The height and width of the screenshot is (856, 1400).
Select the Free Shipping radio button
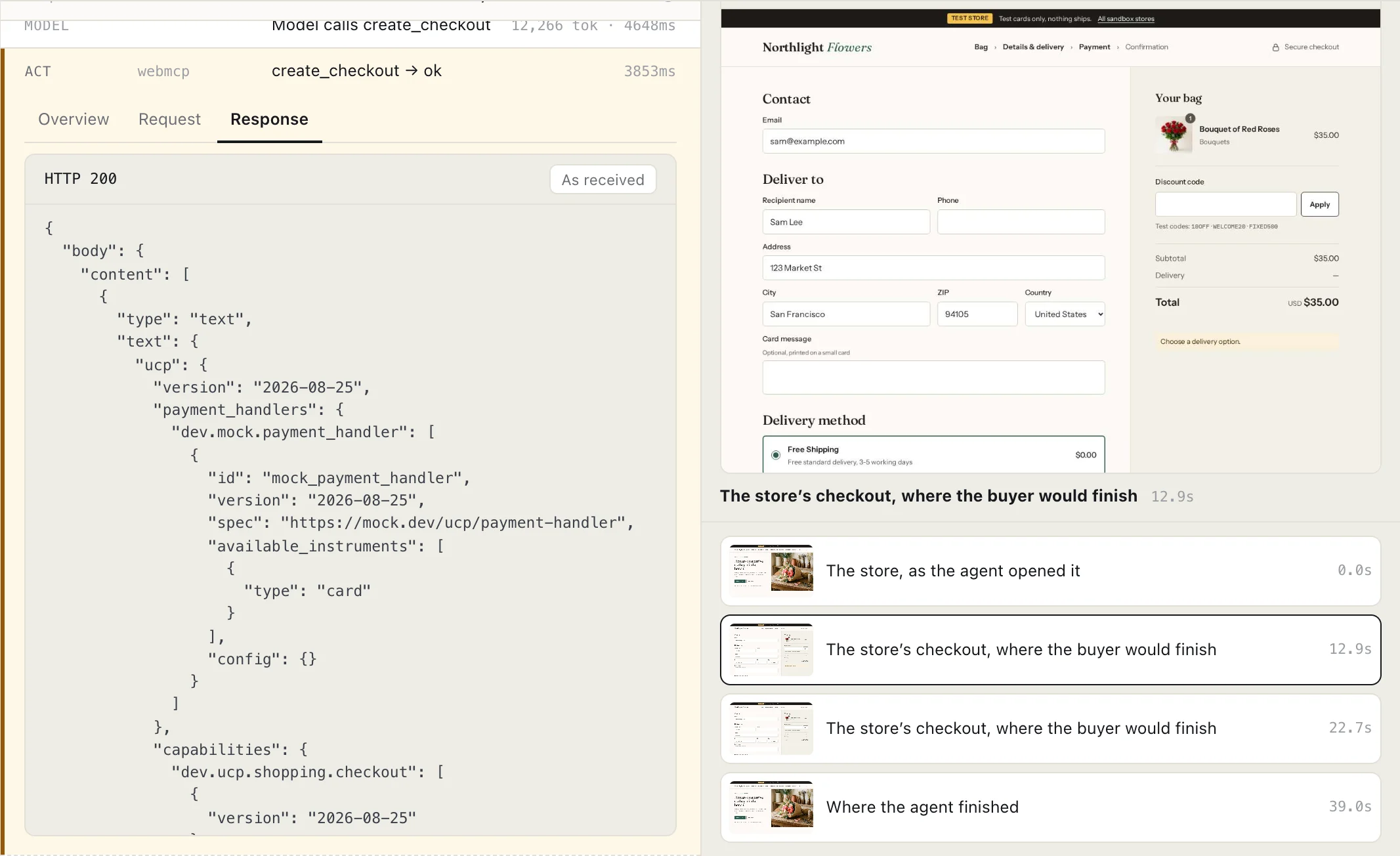point(776,455)
